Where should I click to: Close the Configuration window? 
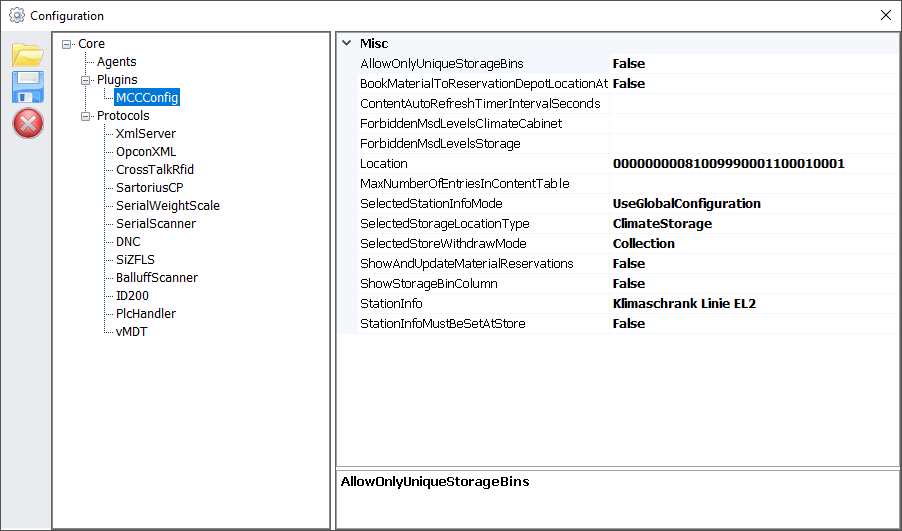tap(885, 16)
